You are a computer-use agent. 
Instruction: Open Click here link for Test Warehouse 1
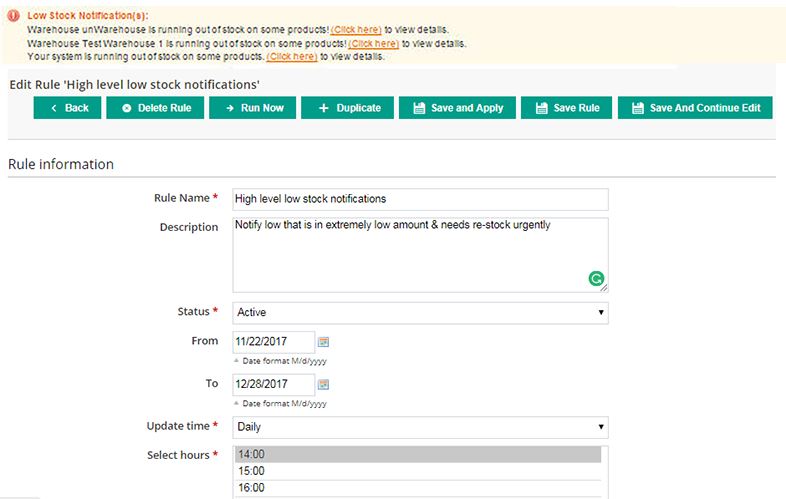click(x=373, y=44)
